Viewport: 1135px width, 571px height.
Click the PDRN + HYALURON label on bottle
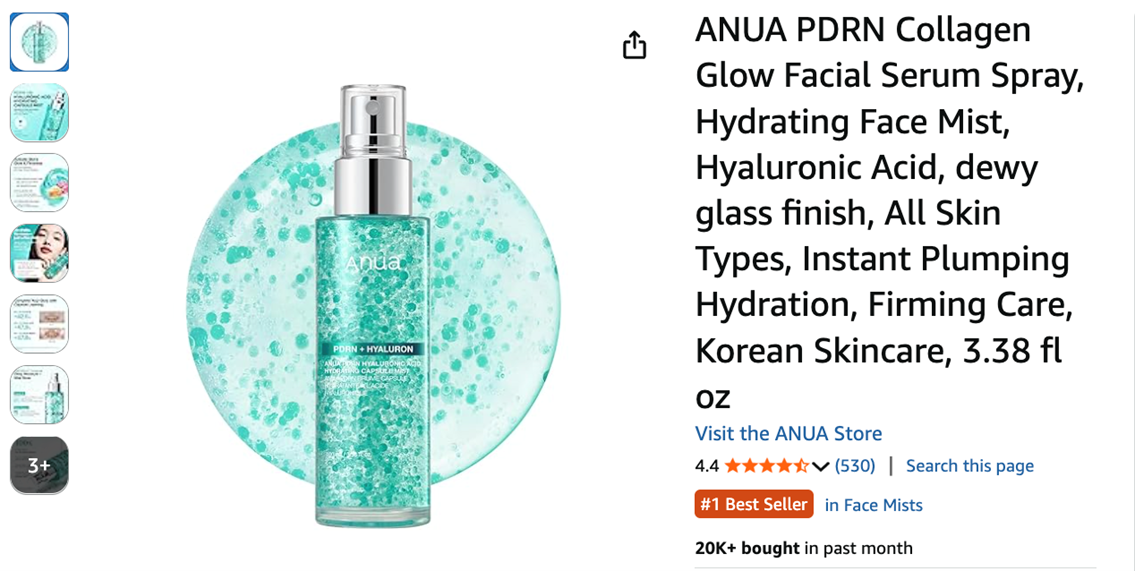tap(373, 349)
